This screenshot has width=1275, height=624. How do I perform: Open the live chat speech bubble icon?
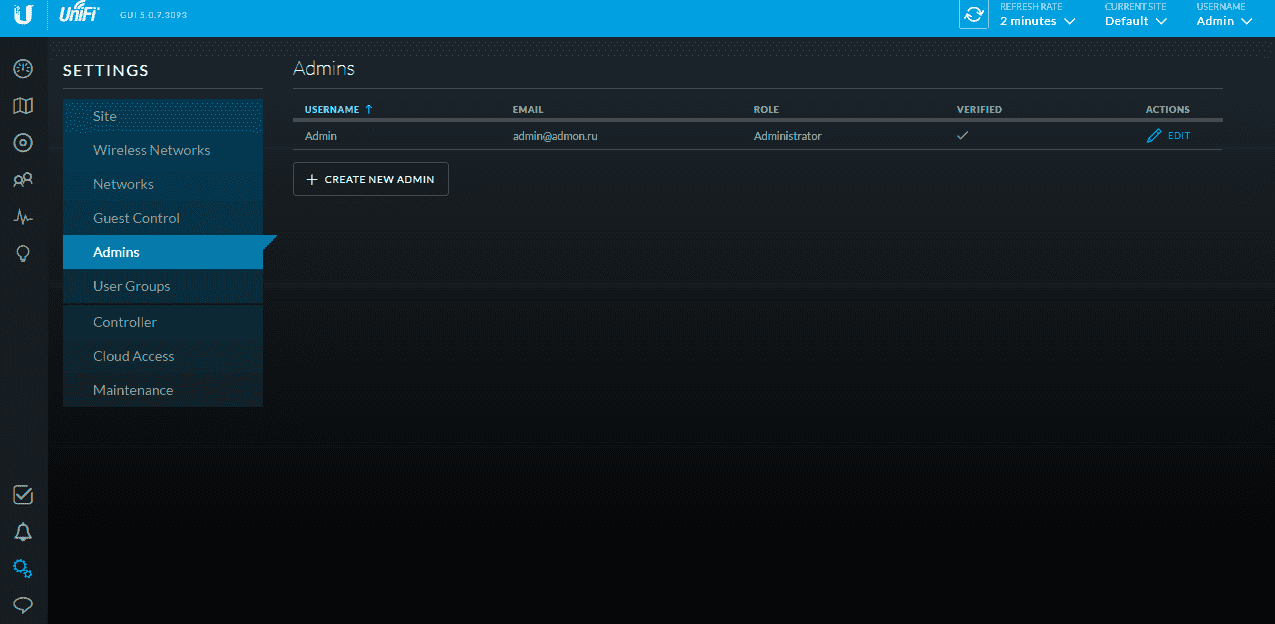[x=23, y=605]
